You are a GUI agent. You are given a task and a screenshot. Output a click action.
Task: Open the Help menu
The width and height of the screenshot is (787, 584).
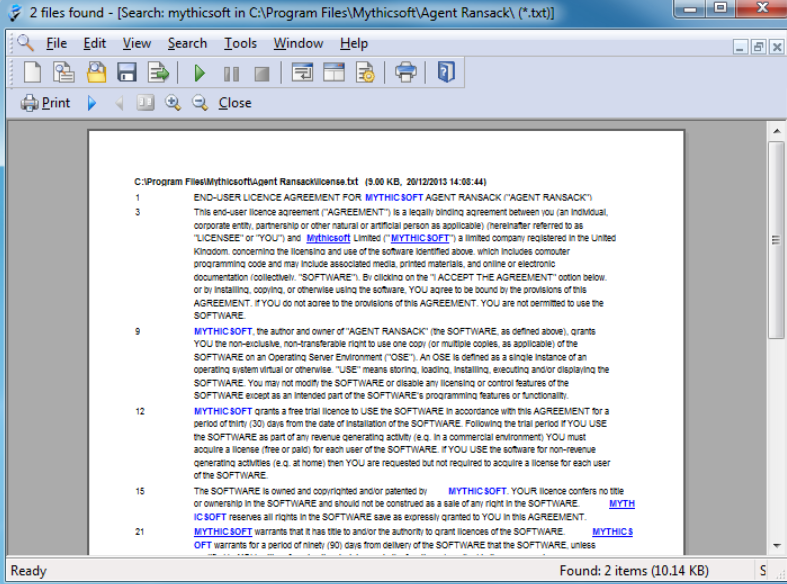pos(354,44)
